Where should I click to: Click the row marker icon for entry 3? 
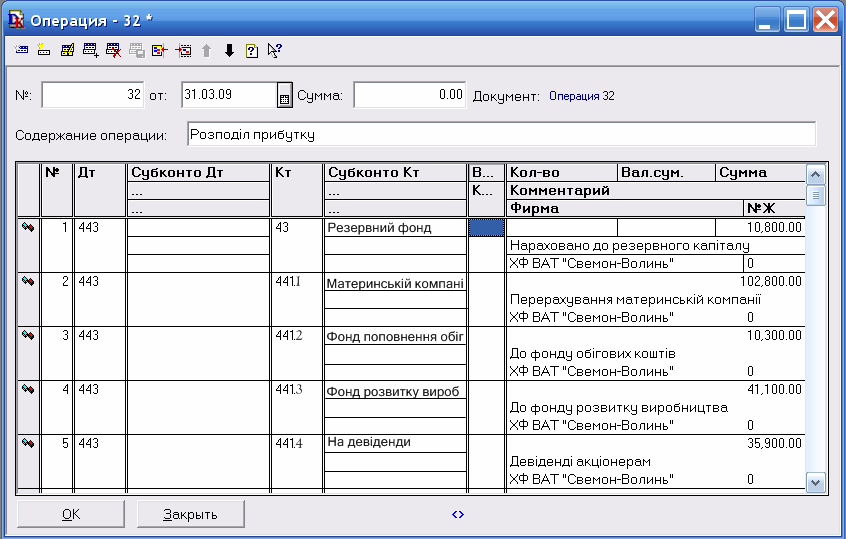[x=29, y=336]
